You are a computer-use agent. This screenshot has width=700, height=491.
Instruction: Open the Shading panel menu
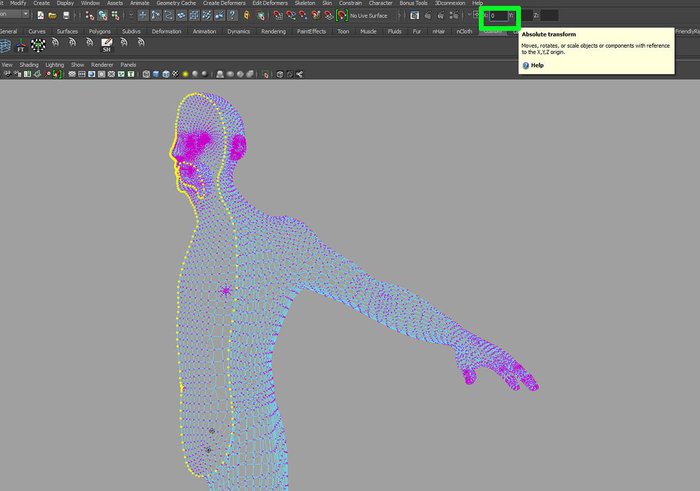point(30,64)
